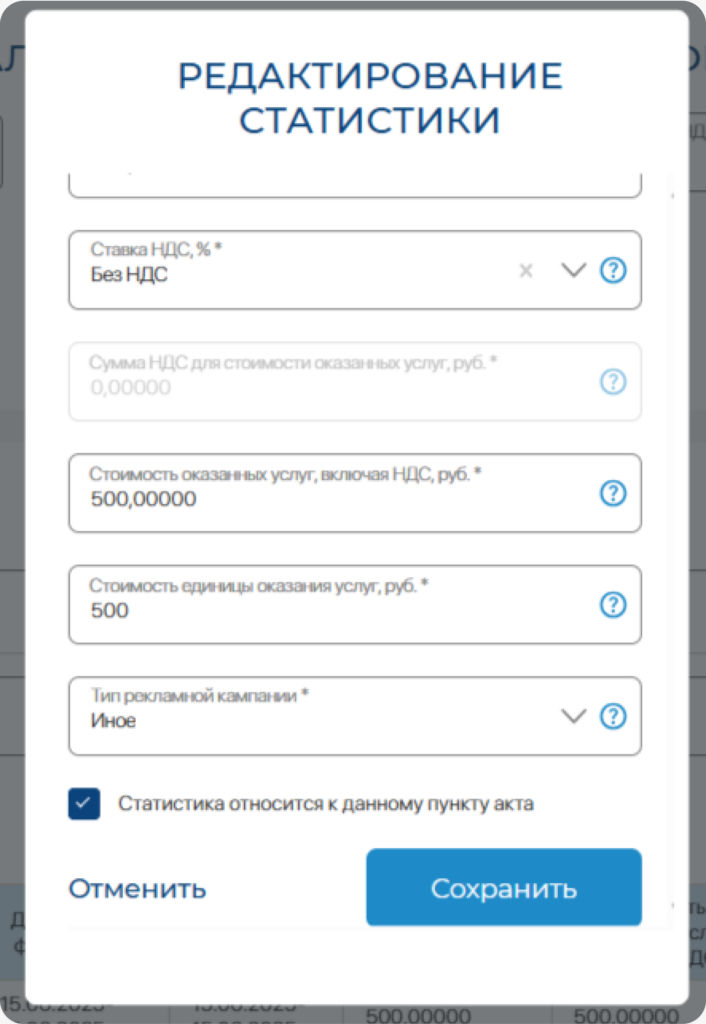Clear the Без НДС selection using X icon

pyautogui.click(x=525, y=270)
